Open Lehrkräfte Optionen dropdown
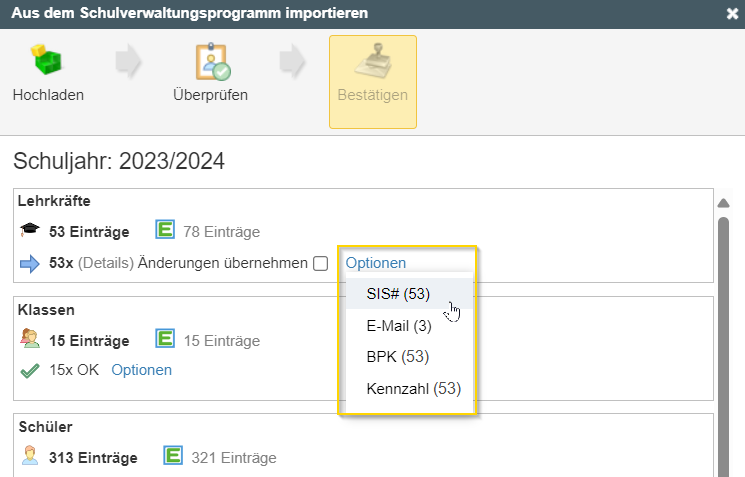 (375, 263)
